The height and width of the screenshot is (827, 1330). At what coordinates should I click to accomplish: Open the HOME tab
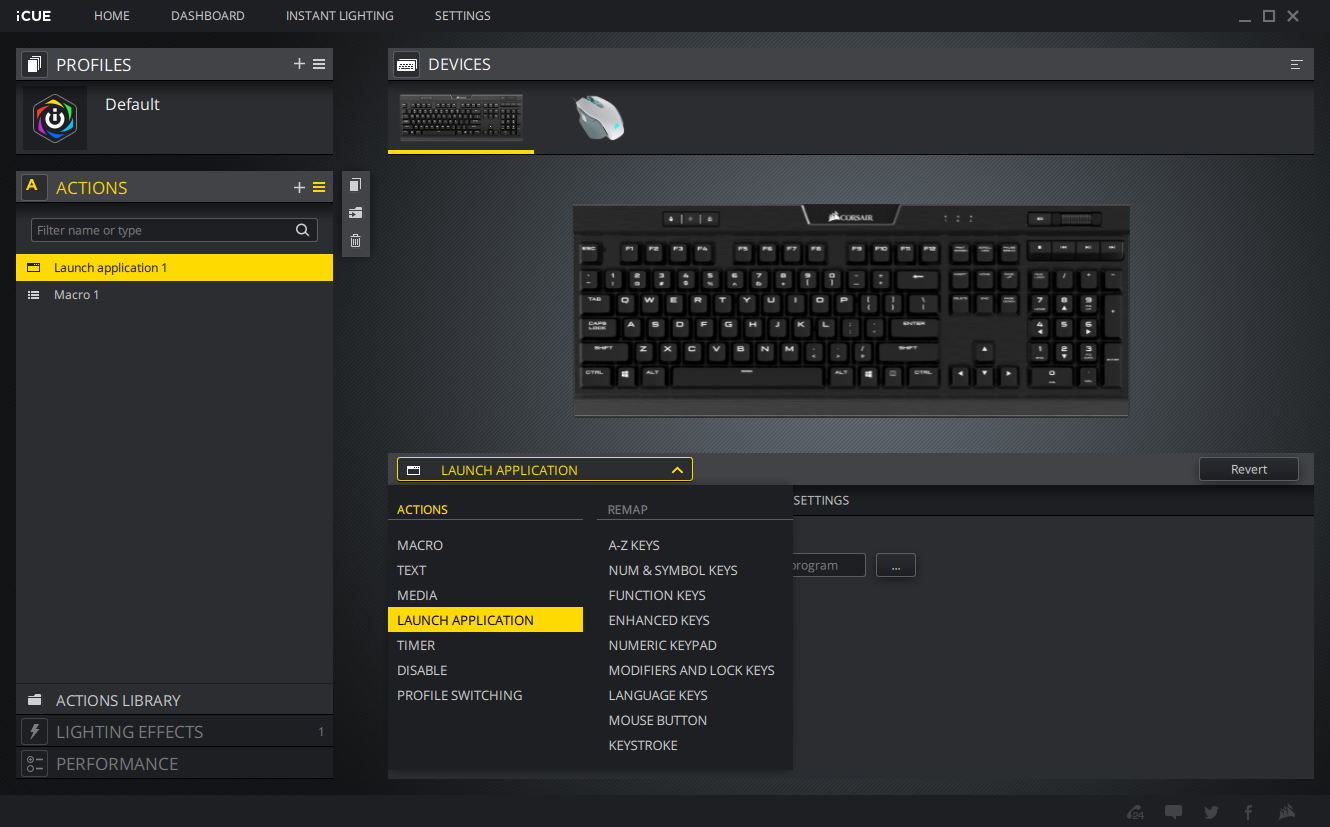[x=112, y=16]
